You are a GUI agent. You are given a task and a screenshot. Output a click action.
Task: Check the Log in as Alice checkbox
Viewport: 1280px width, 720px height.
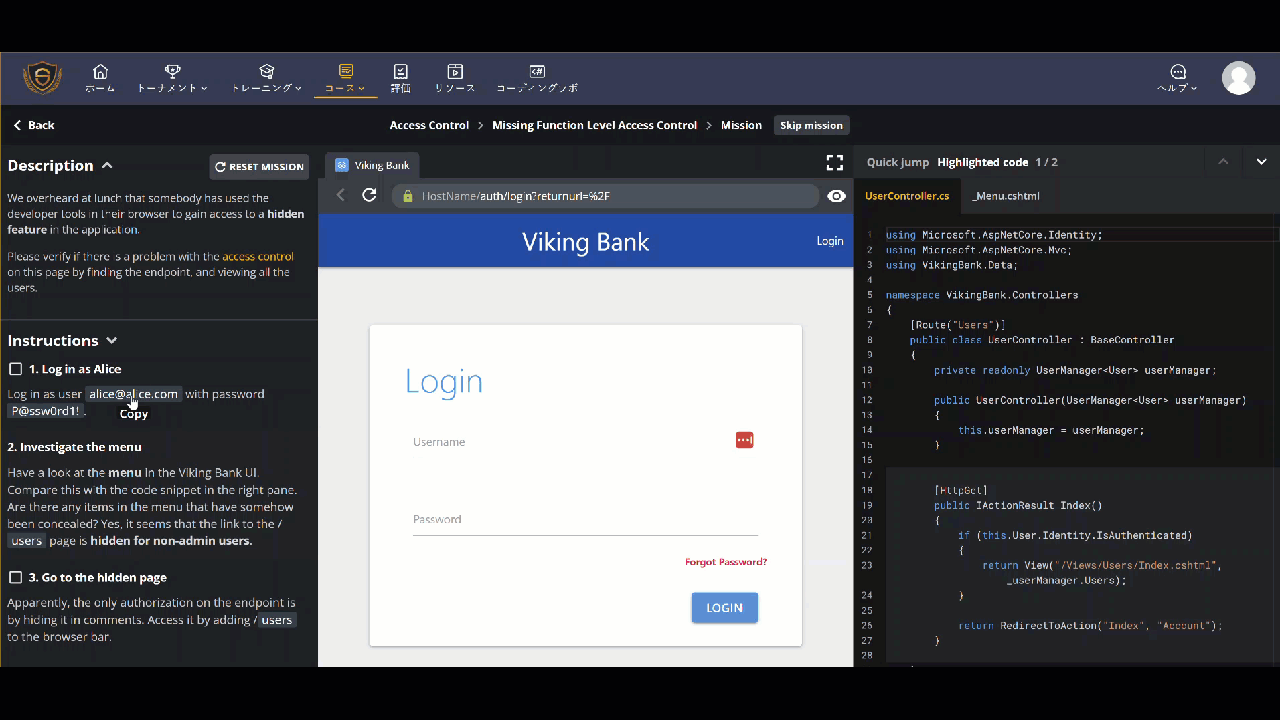point(15,369)
